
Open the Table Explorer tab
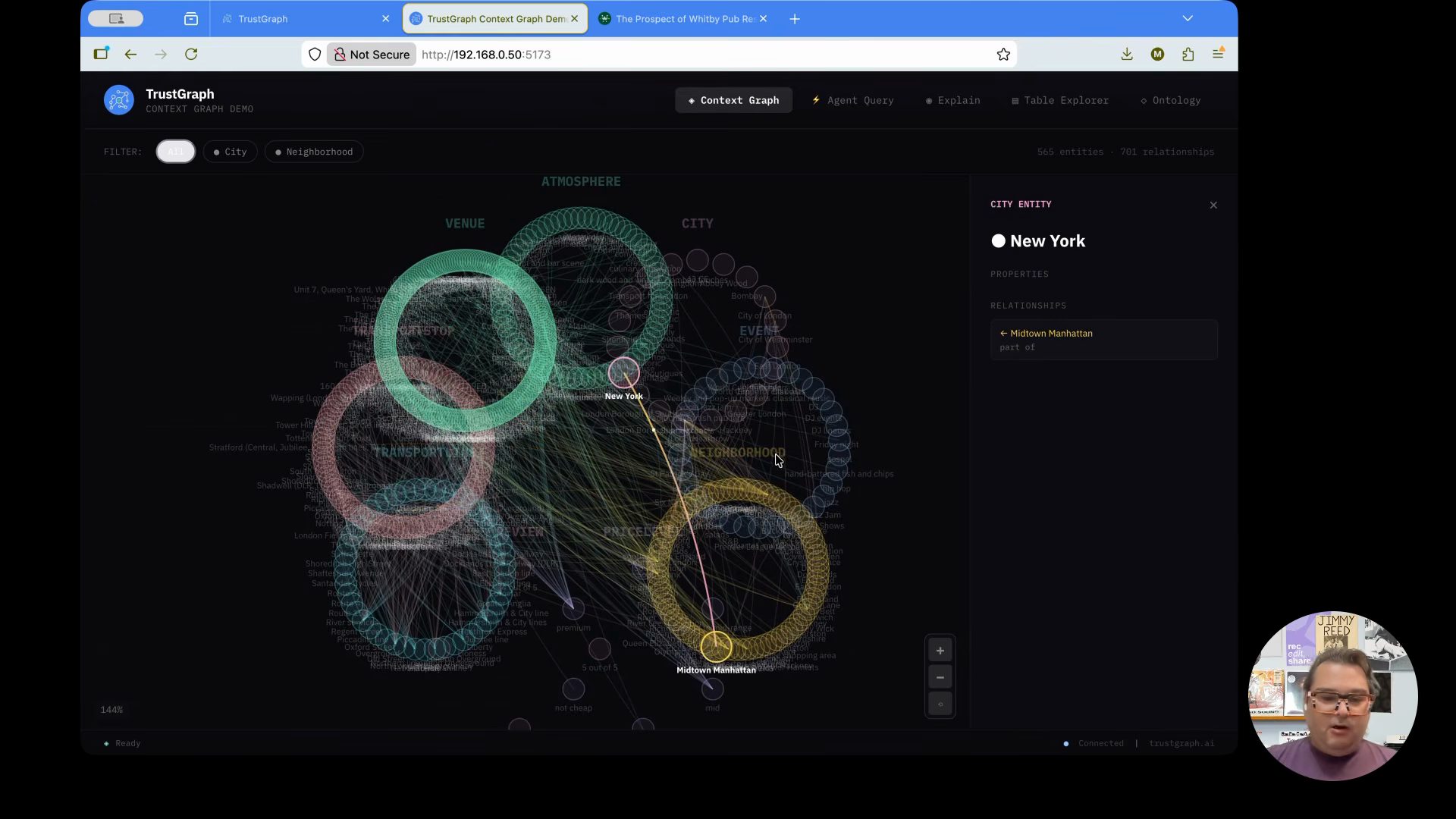pos(1059,100)
